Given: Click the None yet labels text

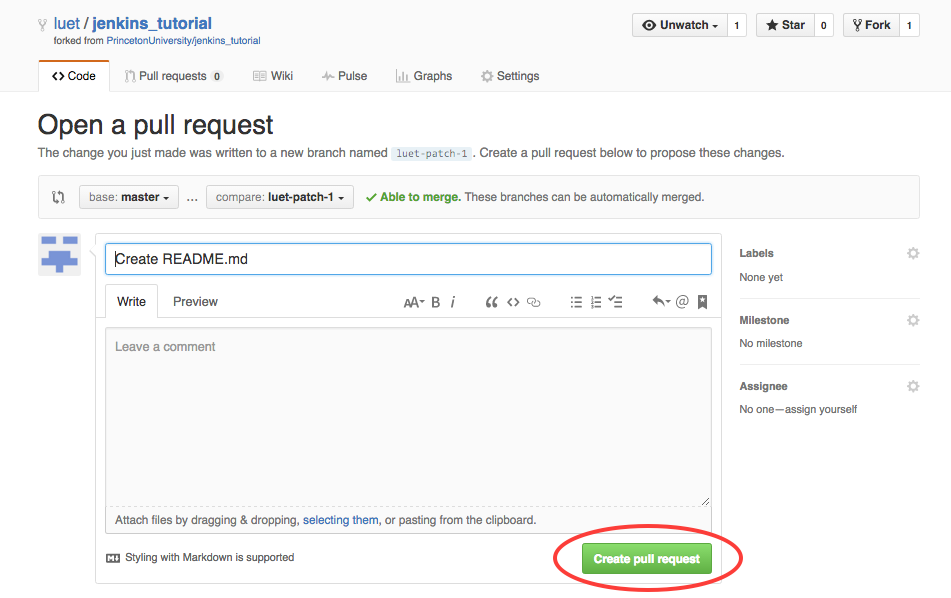Looking at the screenshot, I should 761,277.
